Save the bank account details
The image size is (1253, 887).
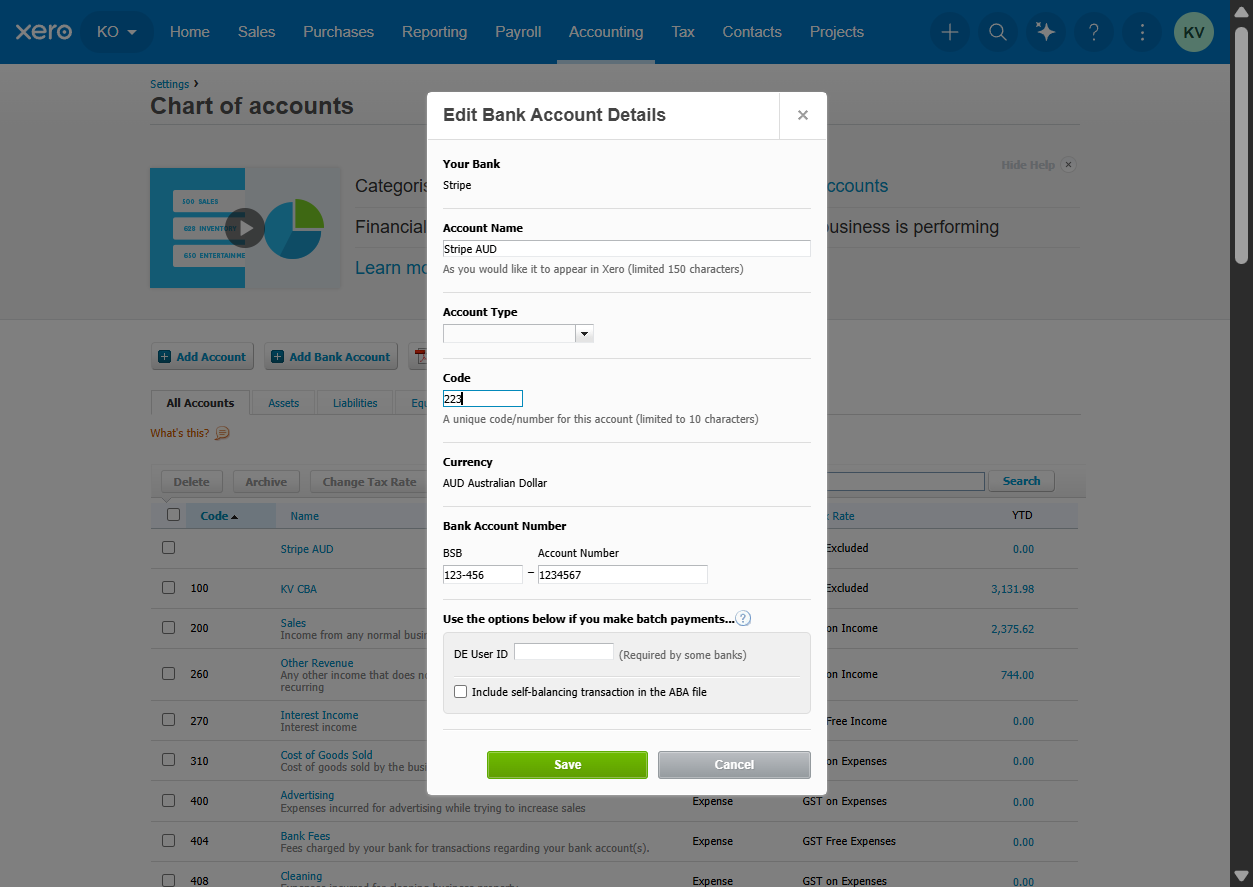pyautogui.click(x=567, y=764)
